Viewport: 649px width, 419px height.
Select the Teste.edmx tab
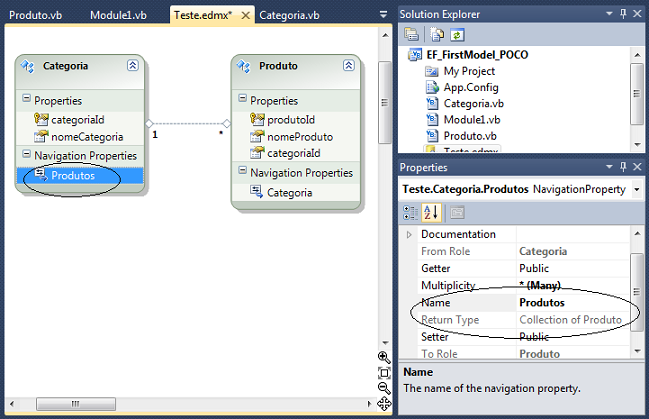[203, 15]
